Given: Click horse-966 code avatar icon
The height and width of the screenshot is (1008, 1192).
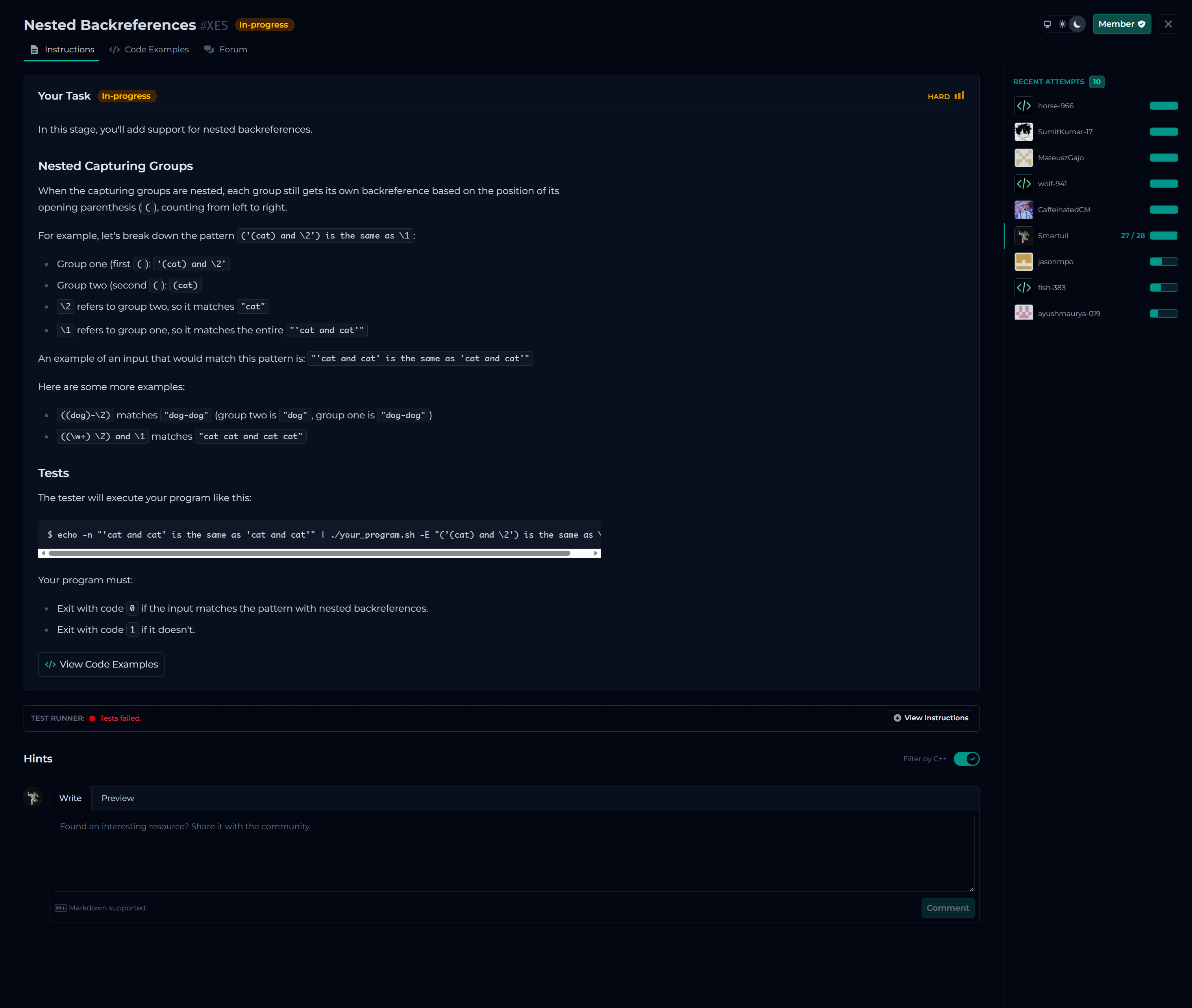Looking at the screenshot, I should coord(1024,106).
